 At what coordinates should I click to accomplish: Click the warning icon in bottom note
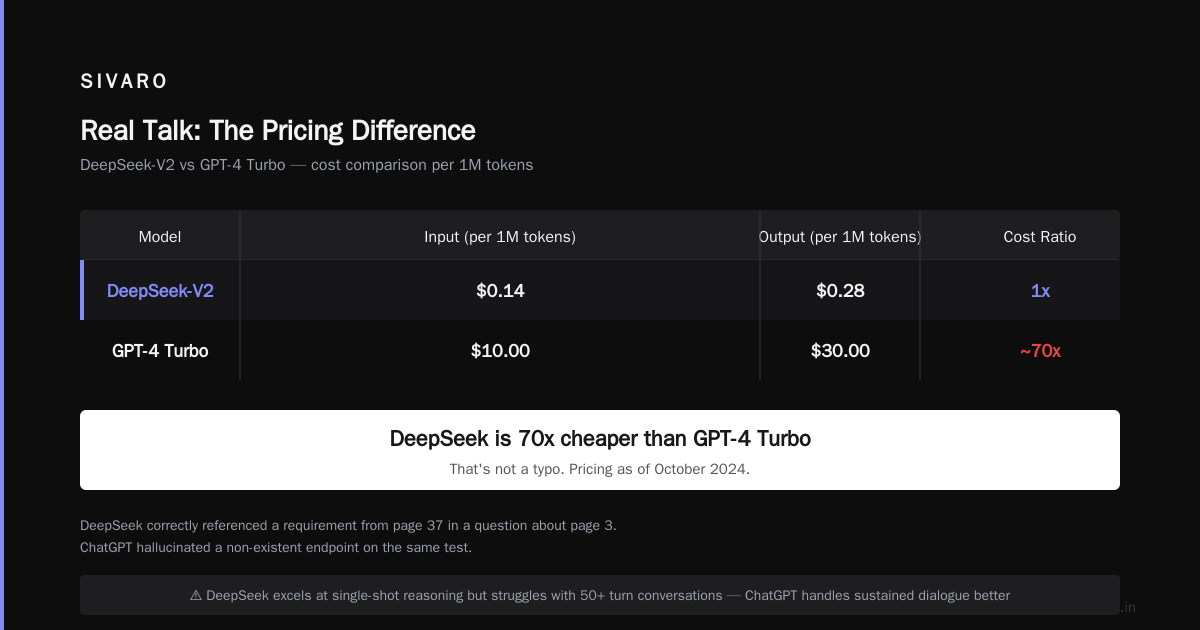196,595
